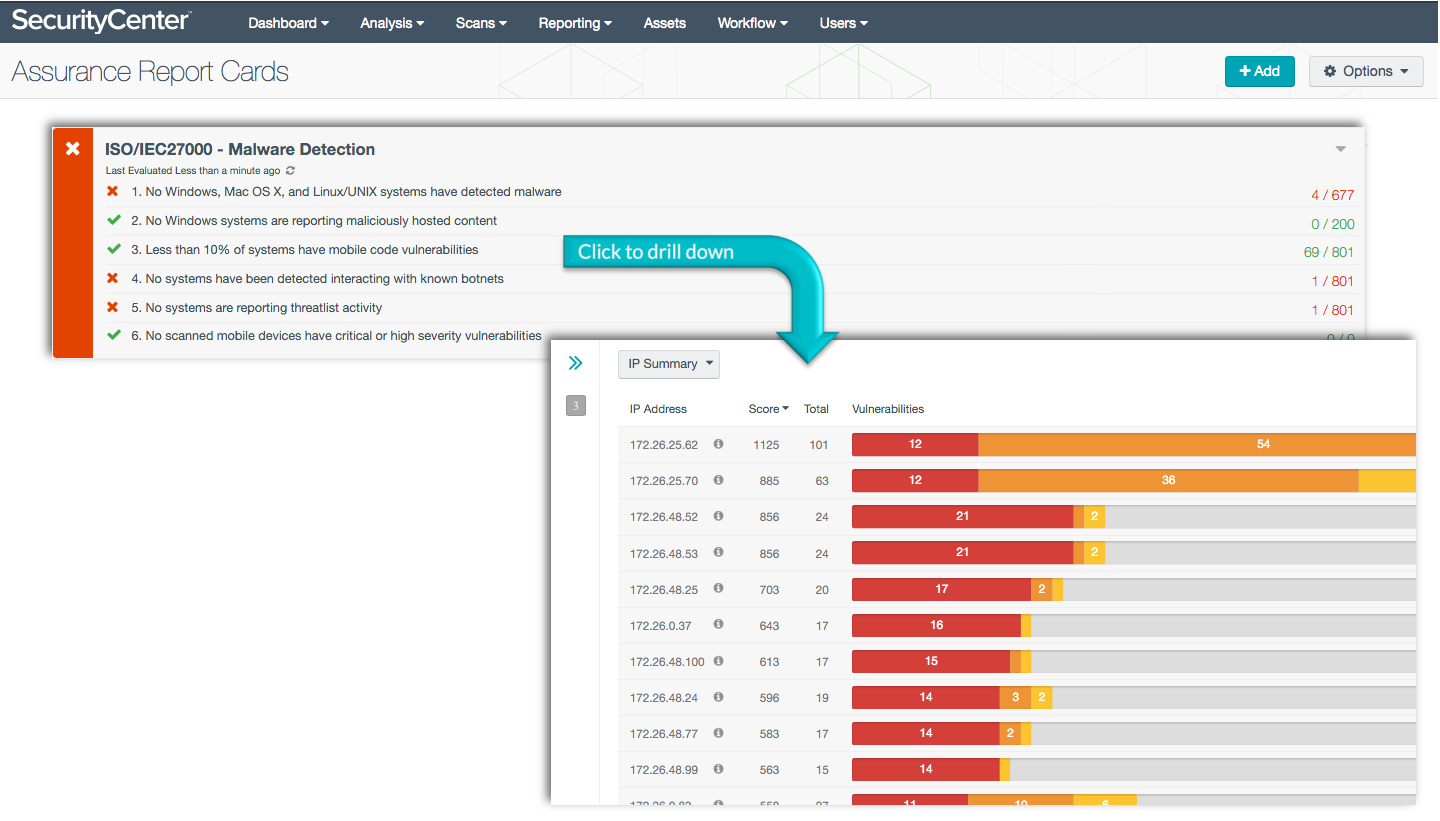Select IP address 172.26.25.62
Viewport: 1440px width, 821px height.
click(664, 445)
